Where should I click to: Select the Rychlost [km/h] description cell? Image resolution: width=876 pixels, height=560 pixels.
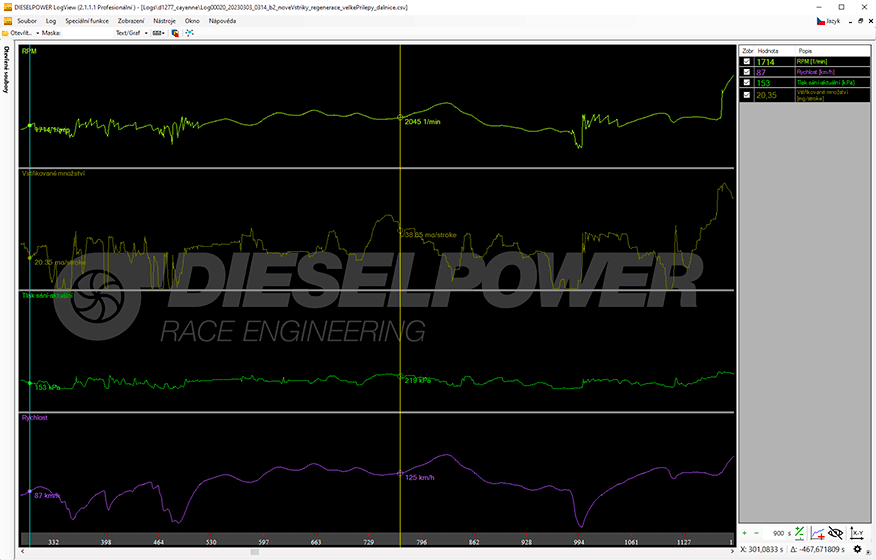click(832, 72)
